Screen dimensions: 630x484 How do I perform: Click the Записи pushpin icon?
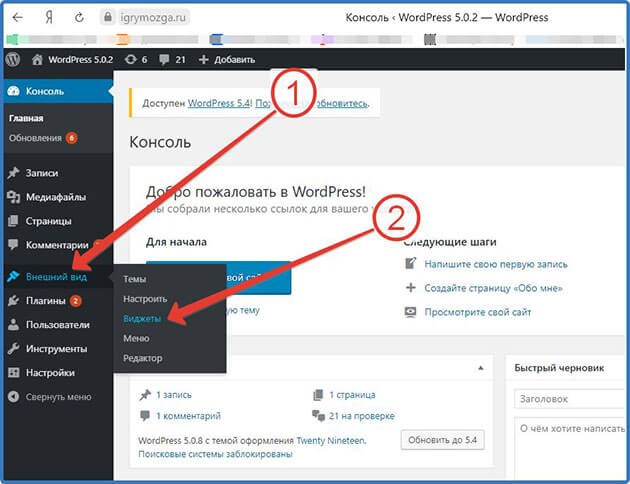click(x=13, y=173)
